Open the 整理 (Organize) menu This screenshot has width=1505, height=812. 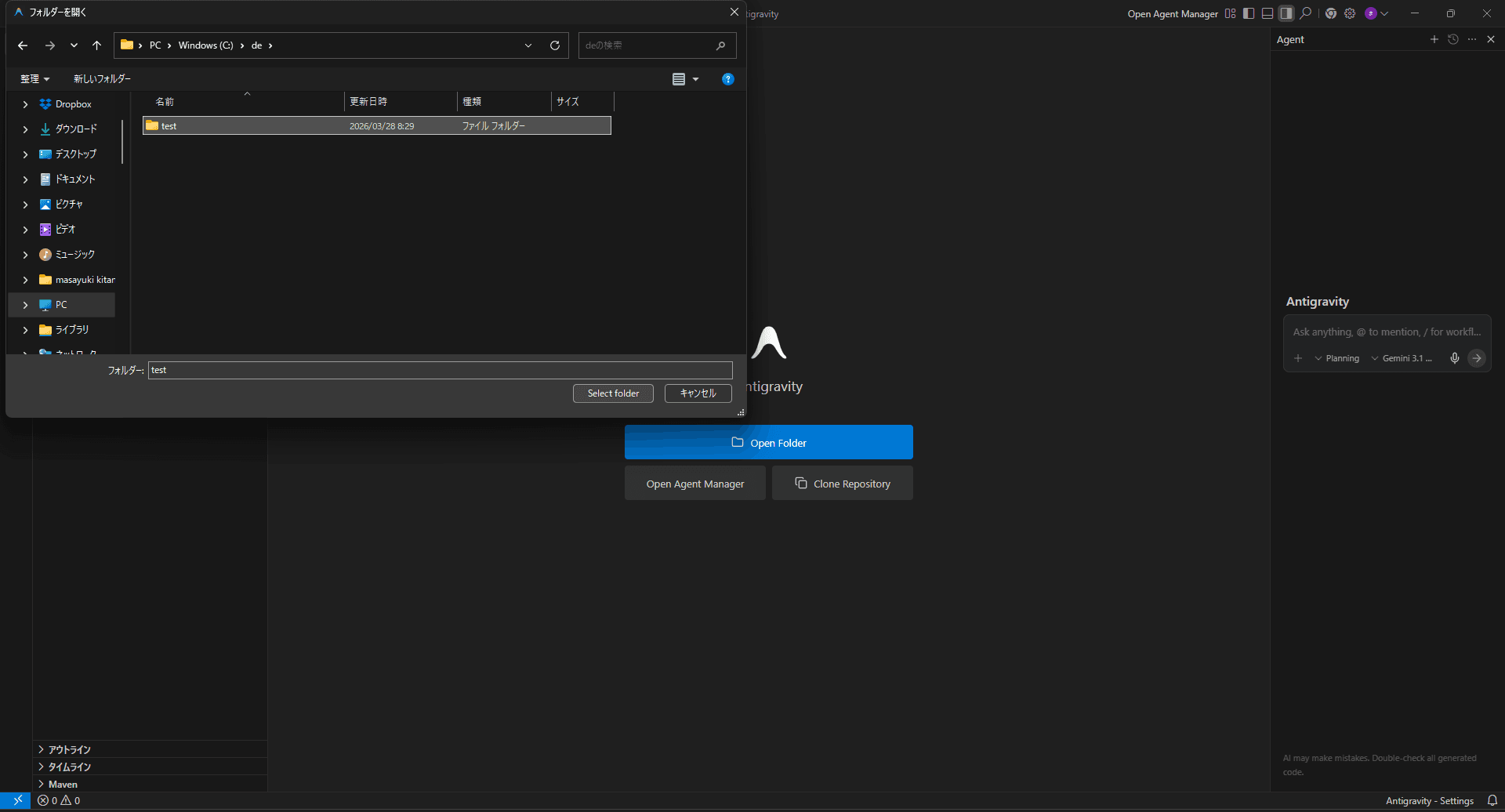pos(34,79)
